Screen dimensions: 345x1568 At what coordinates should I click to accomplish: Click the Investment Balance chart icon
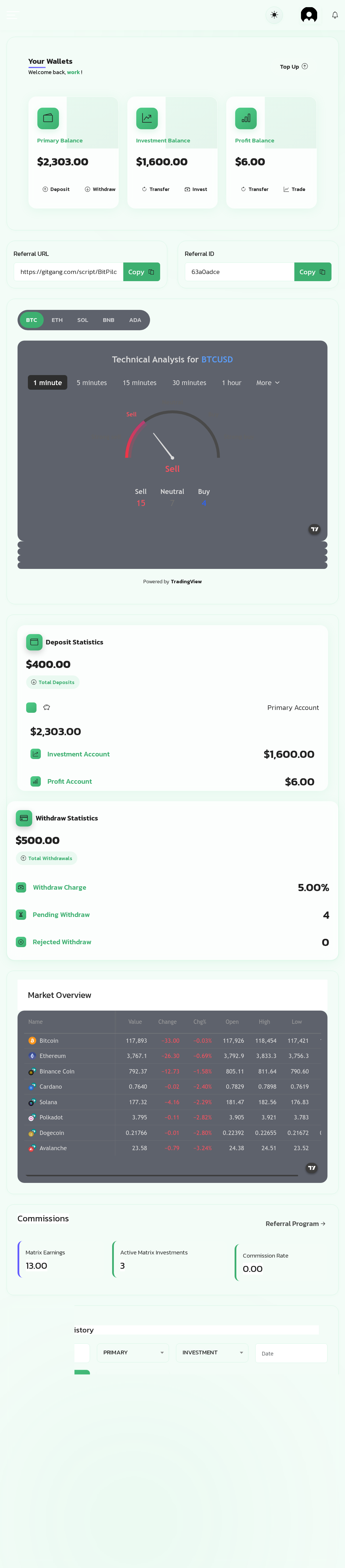tap(147, 118)
